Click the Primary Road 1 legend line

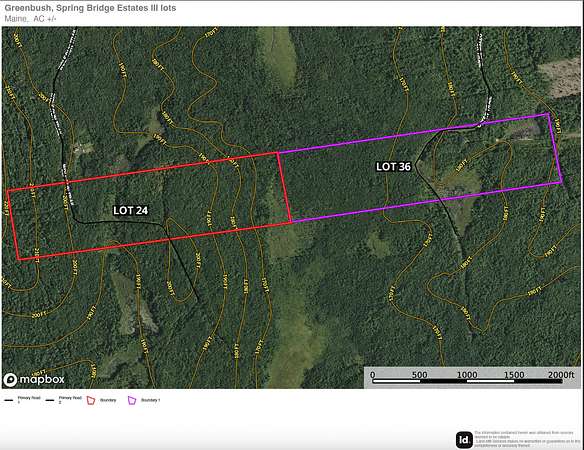coord(9,400)
